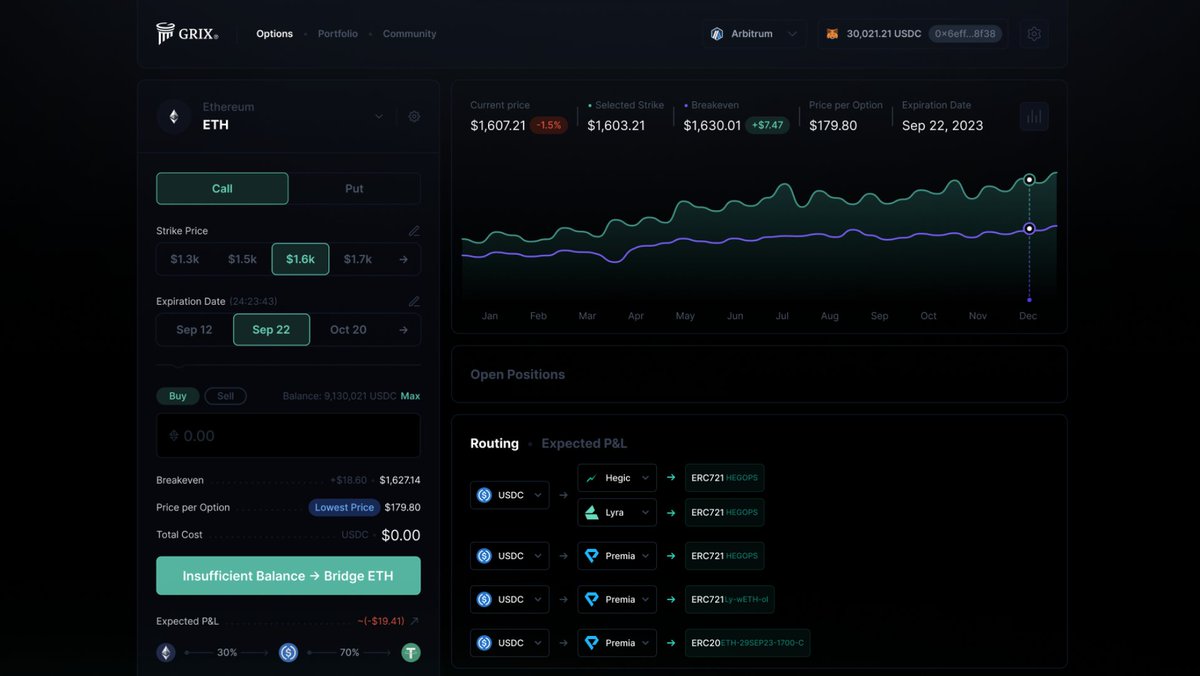Switch the option type to Put

(x=355, y=188)
